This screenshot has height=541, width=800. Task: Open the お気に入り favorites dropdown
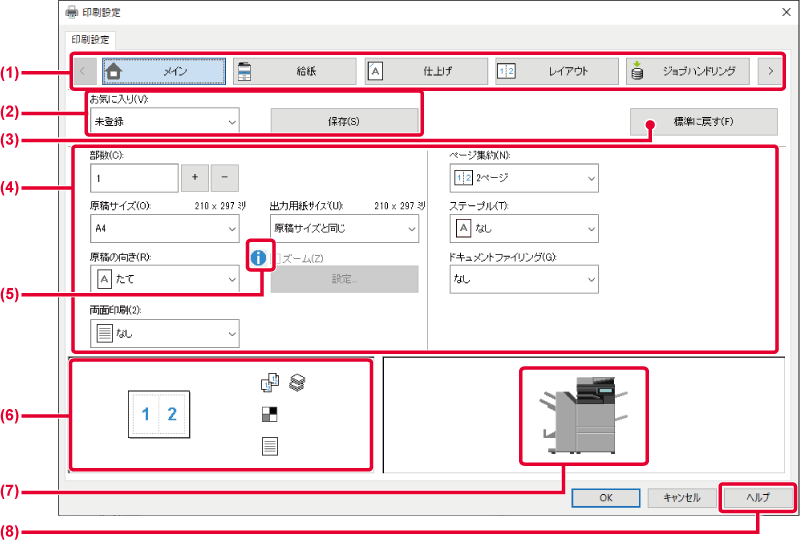click(x=165, y=121)
